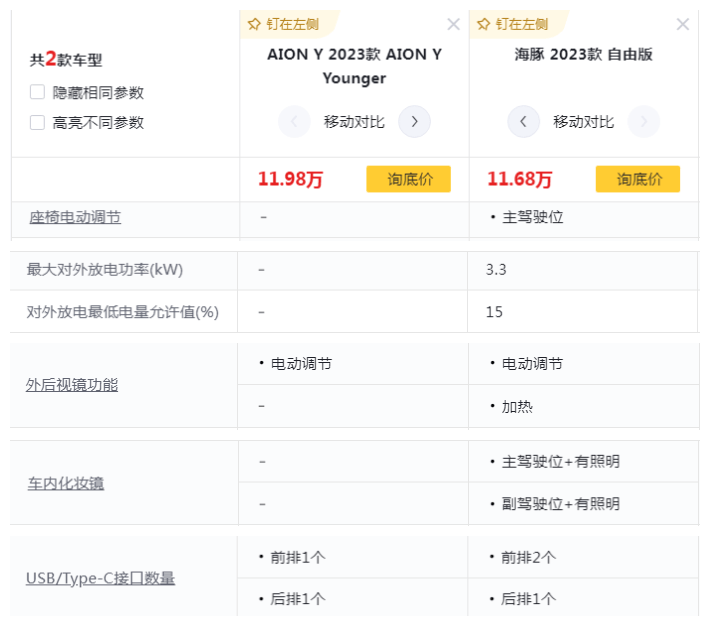Open the 车内化妆镜 parameter link
The width and height of the screenshot is (710, 626).
click(66, 483)
